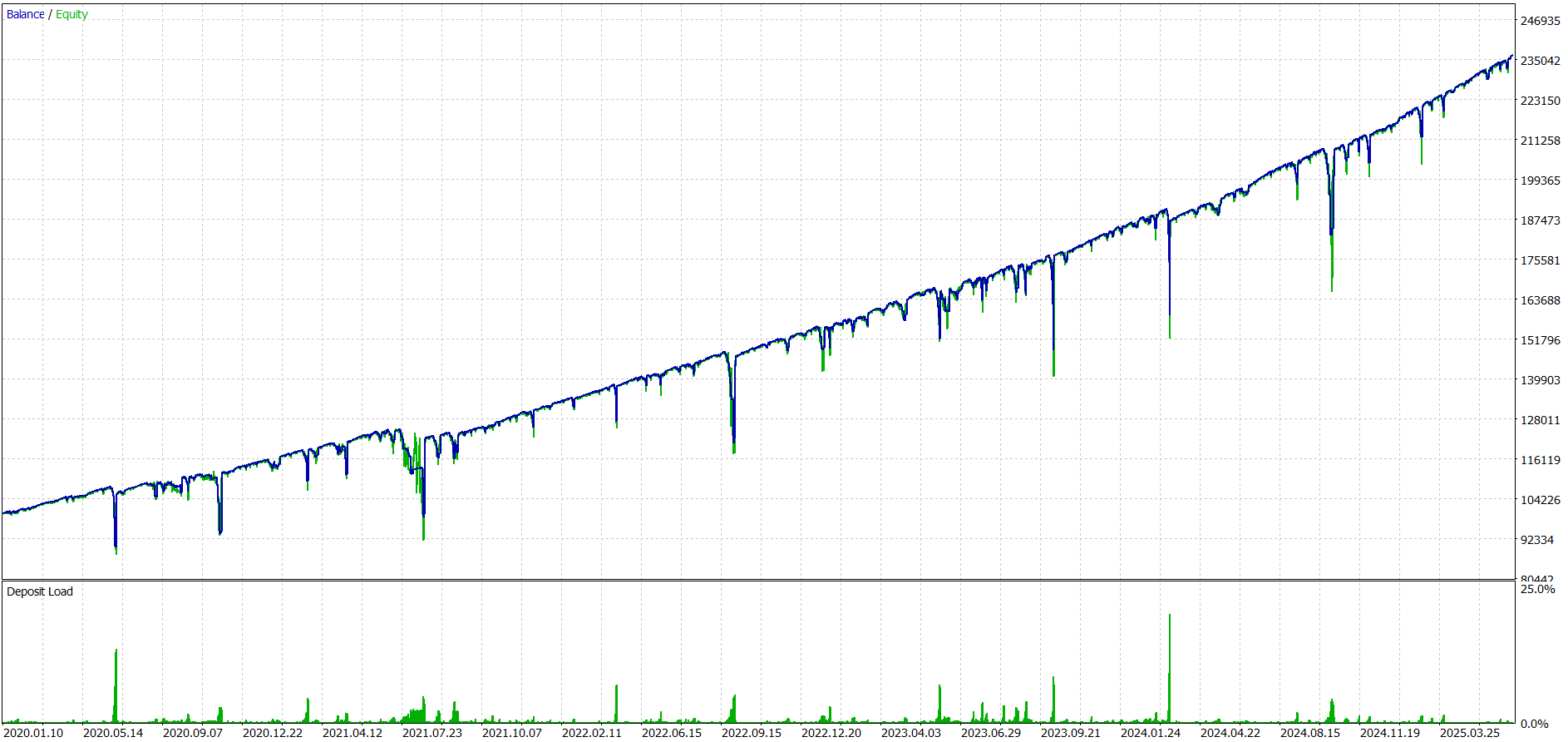Select the 92334 y-axis value
The image size is (1568, 742).
click(x=1537, y=540)
